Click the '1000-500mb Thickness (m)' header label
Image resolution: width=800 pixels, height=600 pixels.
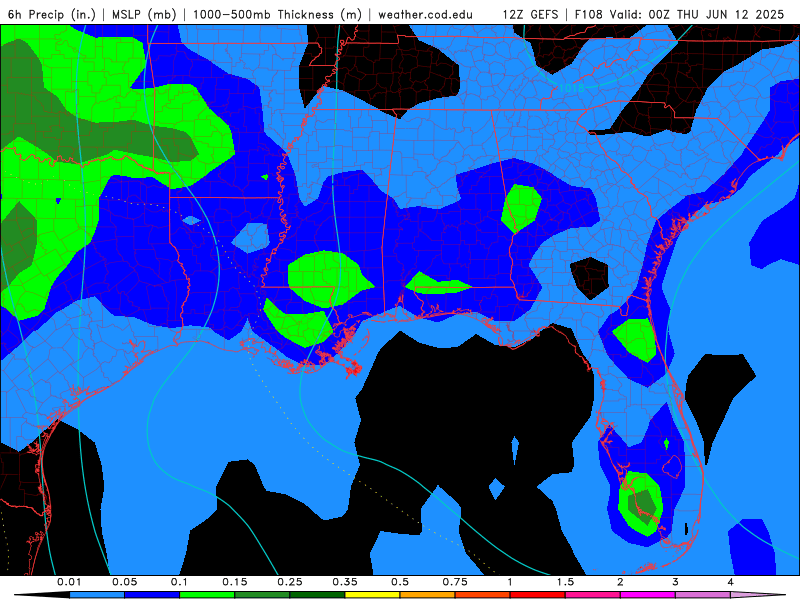277,14
